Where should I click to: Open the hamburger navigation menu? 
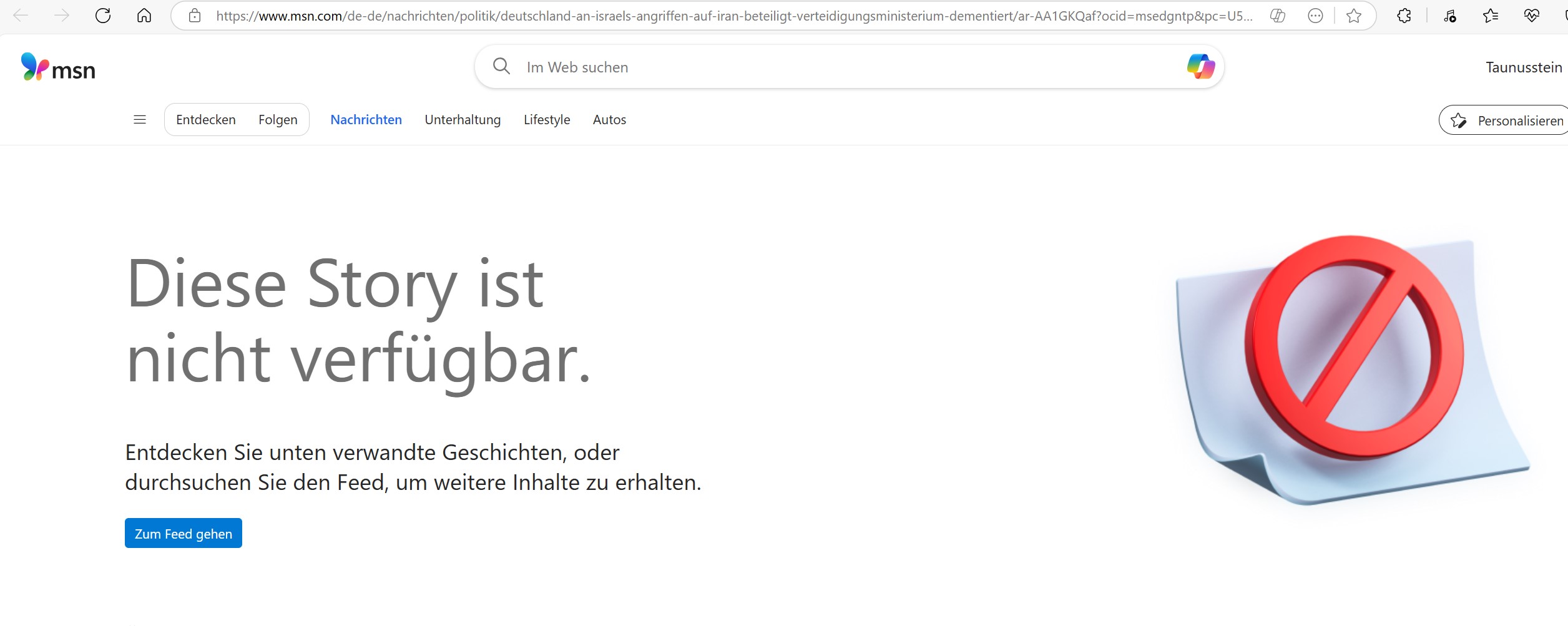coord(140,119)
